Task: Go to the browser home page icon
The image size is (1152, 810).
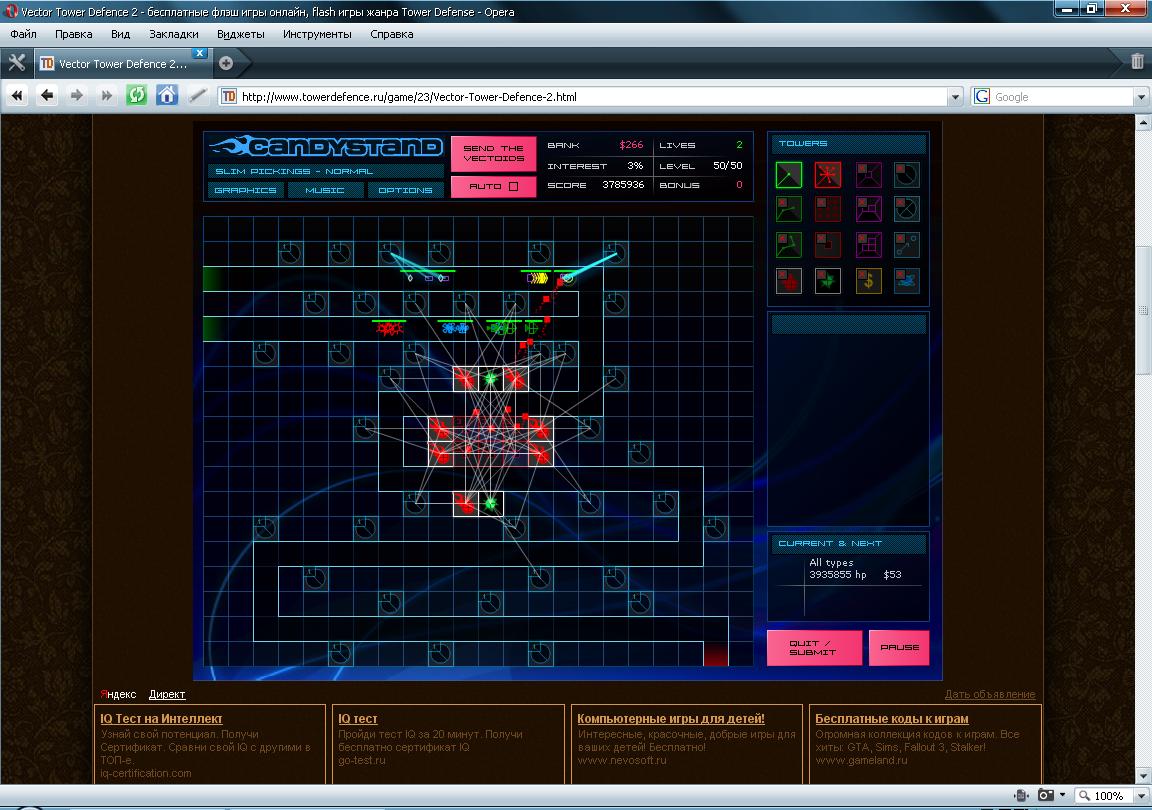Action: [167, 96]
